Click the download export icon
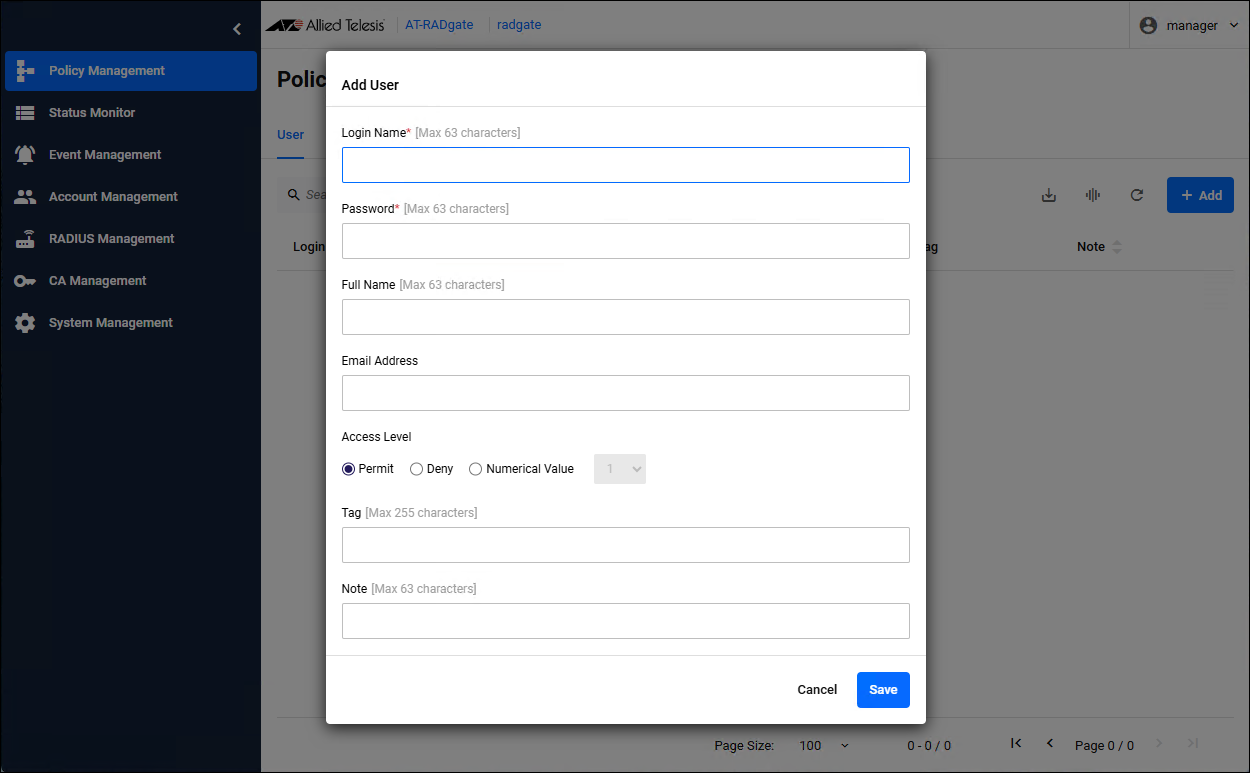Image resolution: width=1250 pixels, height=773 pixels. [x=1049, y=195]
